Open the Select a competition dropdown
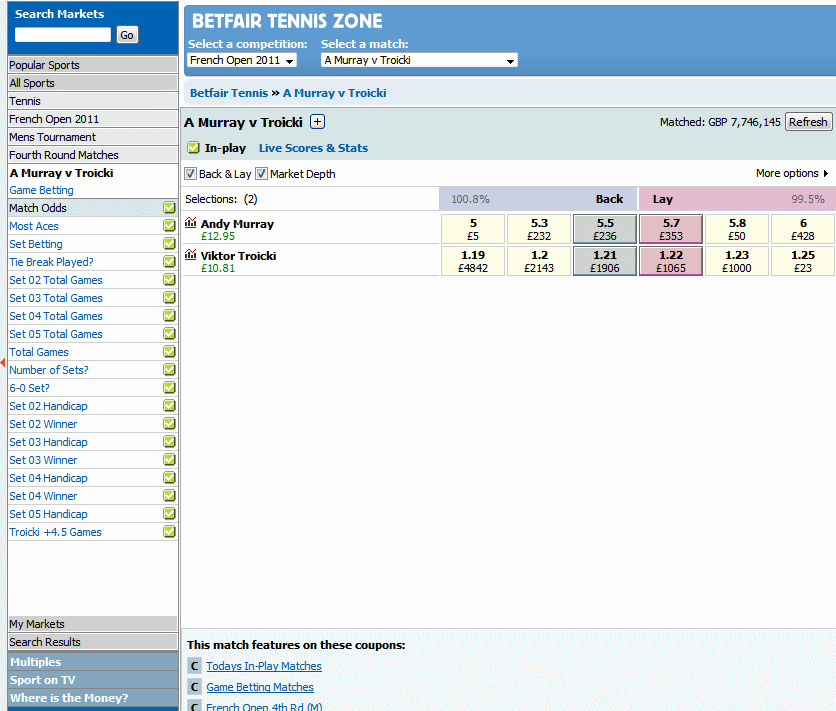This screenshot has width=836, height=711. [242, 60]
